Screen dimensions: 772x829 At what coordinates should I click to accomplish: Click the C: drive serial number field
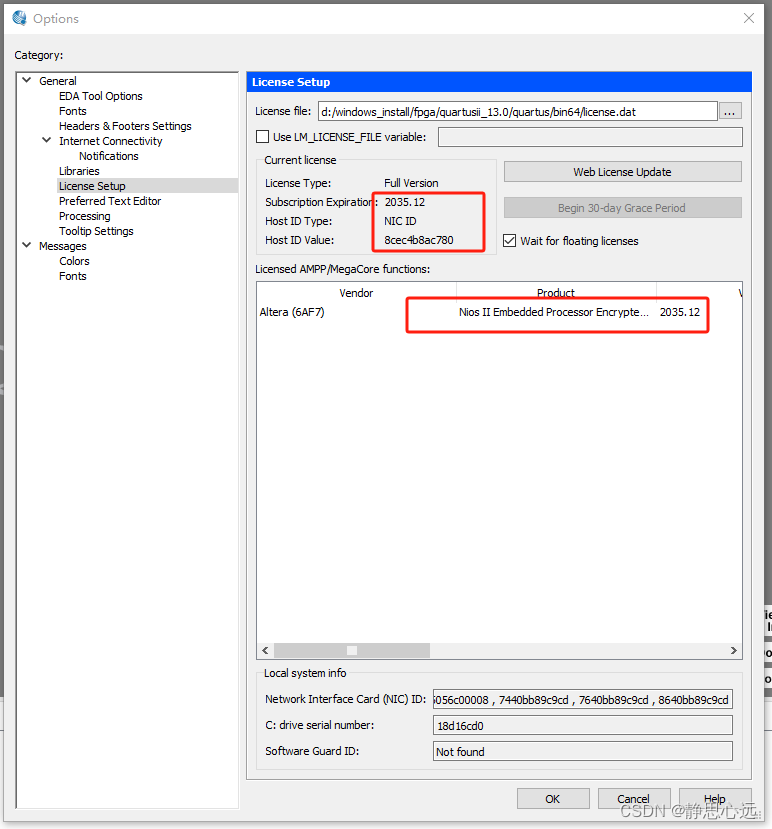[x=583, y=725]
